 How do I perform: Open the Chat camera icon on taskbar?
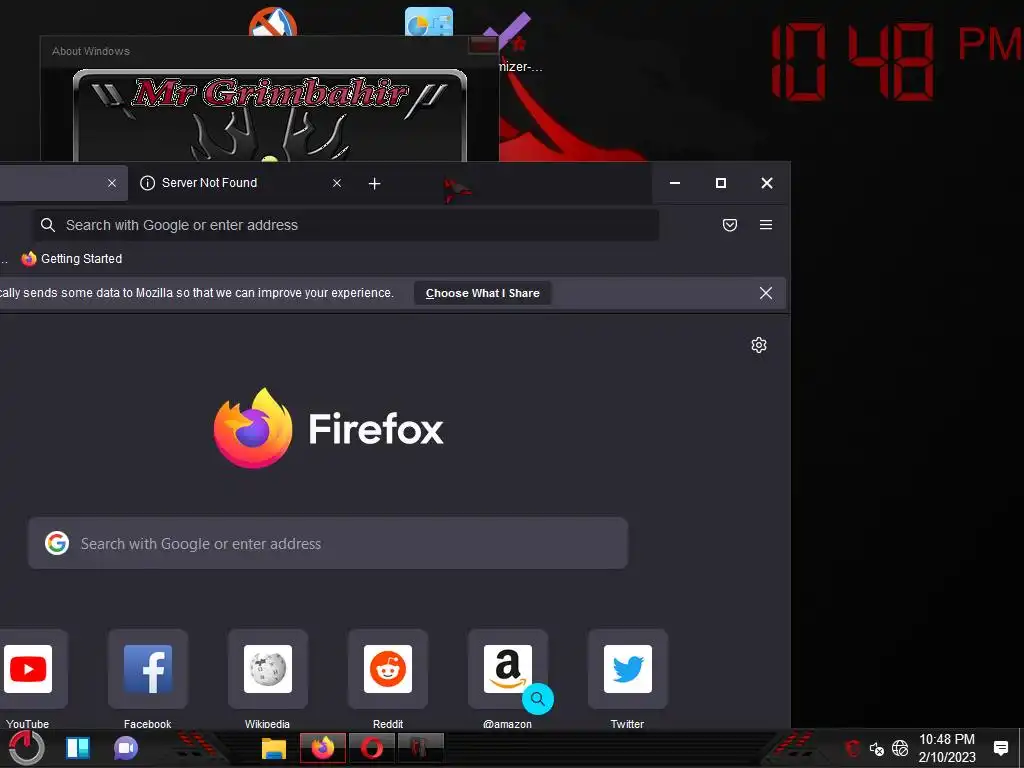click(126, 748)
